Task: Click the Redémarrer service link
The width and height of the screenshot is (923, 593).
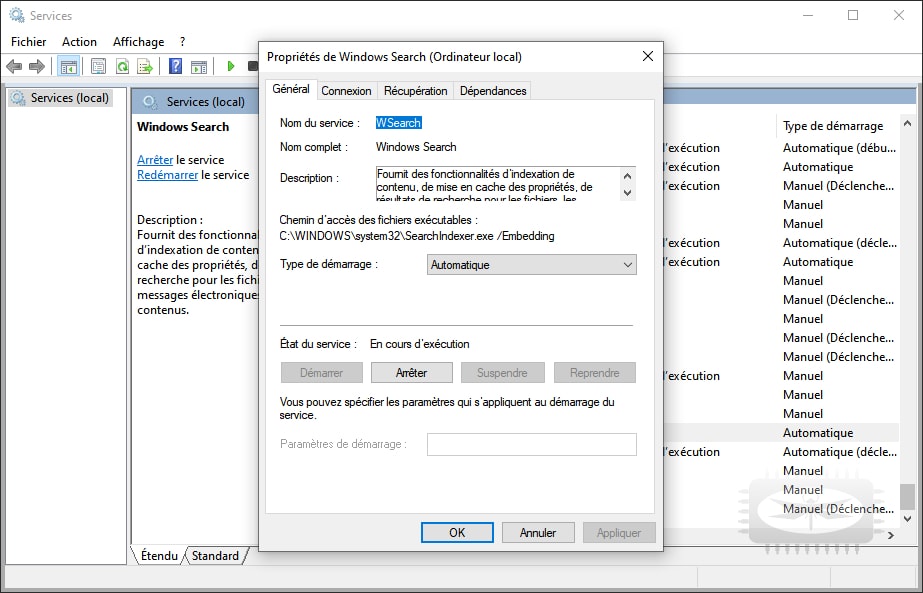Action: [167, 175]
